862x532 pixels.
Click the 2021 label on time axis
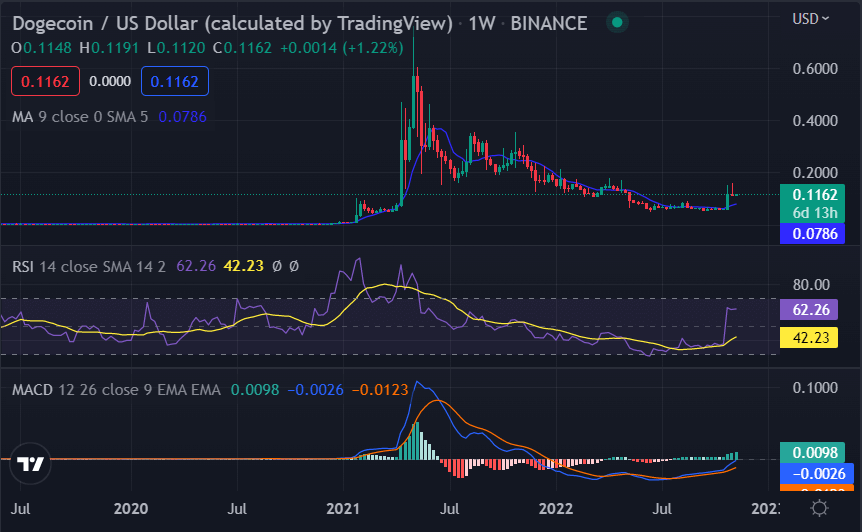343,508
